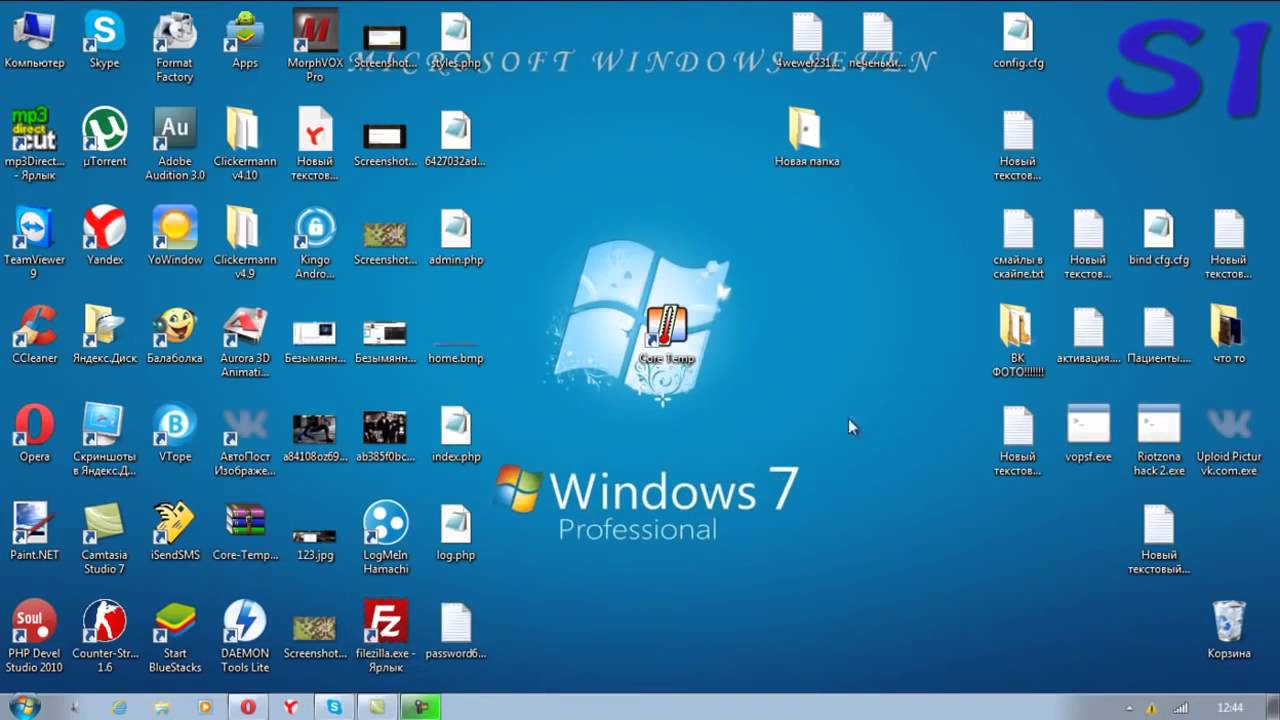Switch to Opera in the taskbar
The width and height of the screenshot is (1280, 720).
[x=248, y=707]
